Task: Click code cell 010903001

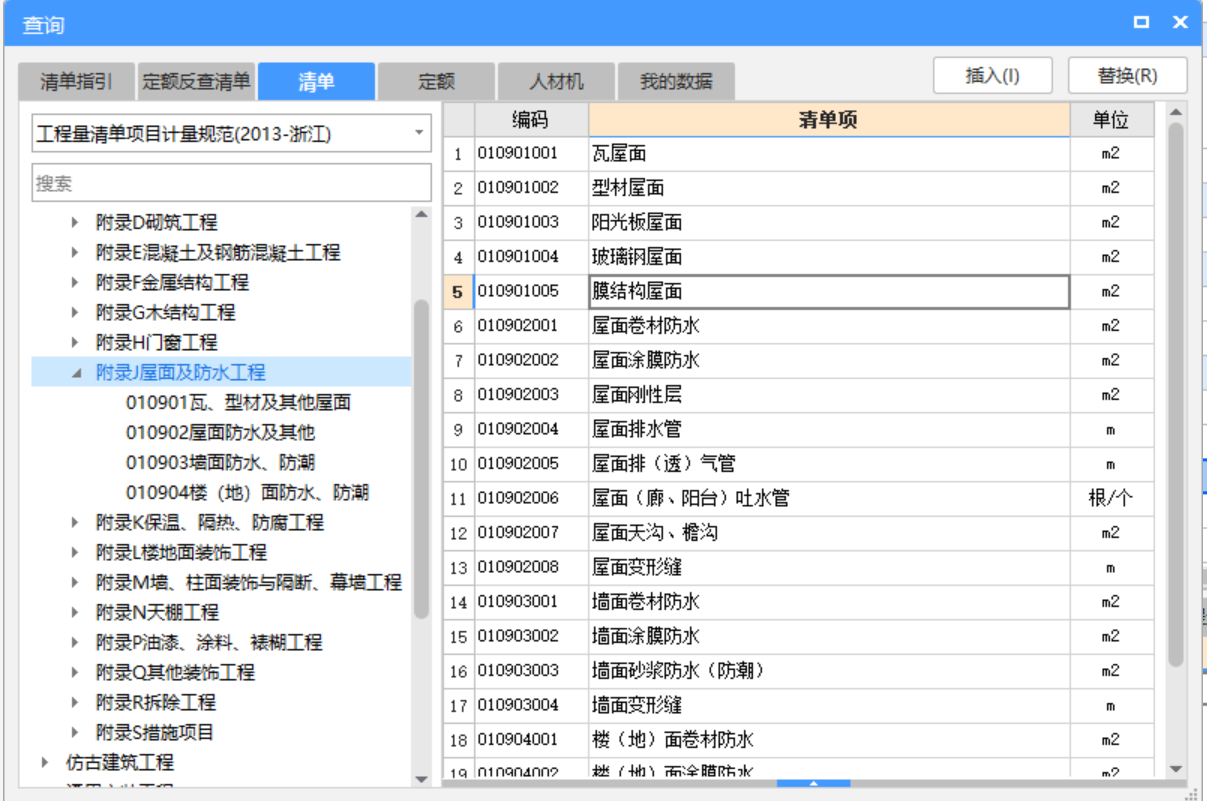Action: (x=531, y=602)
